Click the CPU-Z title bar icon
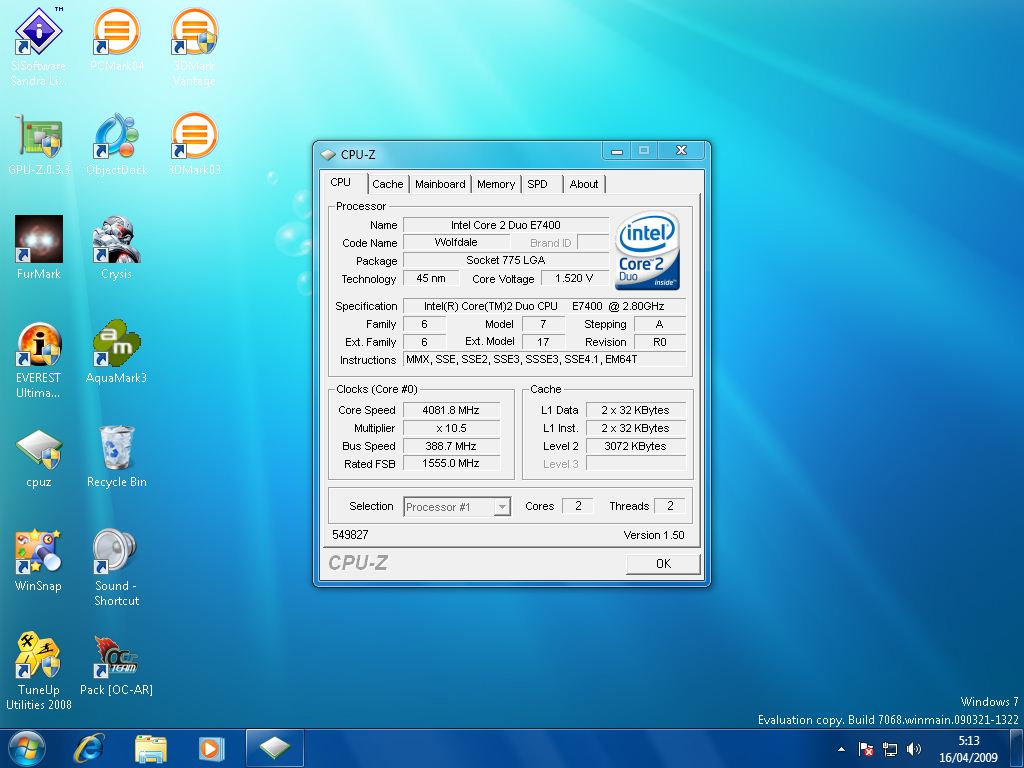Screen dimensions: 1024x768 [x=328, y=155]
